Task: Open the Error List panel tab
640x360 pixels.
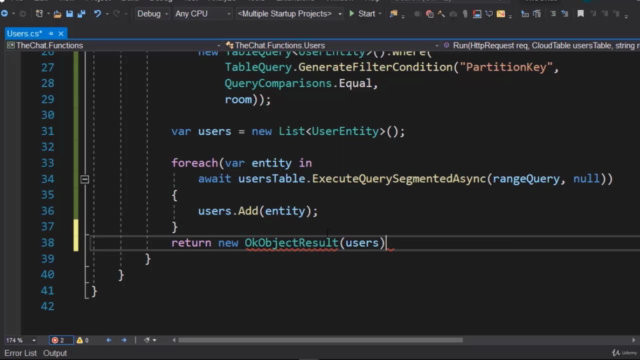Action: pyautogui.click(x=20, y=353)
